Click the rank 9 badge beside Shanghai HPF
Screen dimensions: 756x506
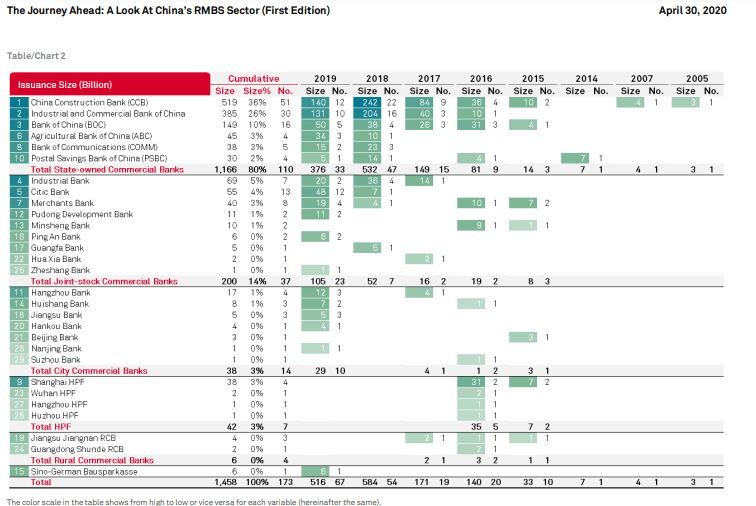[x=18, y=382]
